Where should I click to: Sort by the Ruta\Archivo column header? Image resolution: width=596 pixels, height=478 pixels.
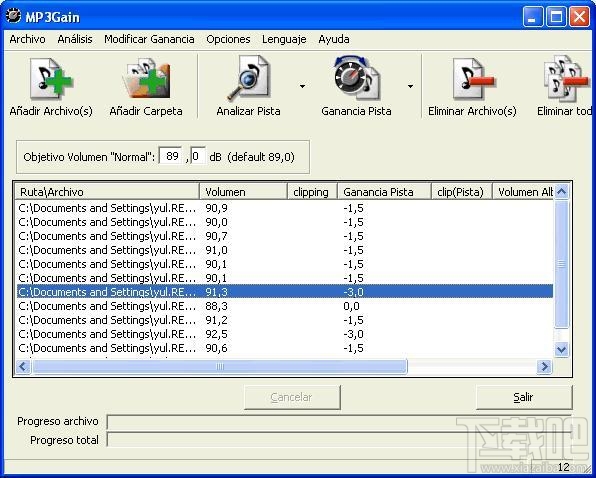107,192
